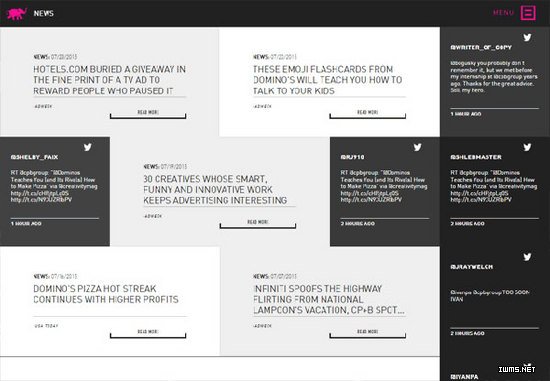Open the Hotels.com buried giveaway headline

pyautogui.click(x=109, y=80)
